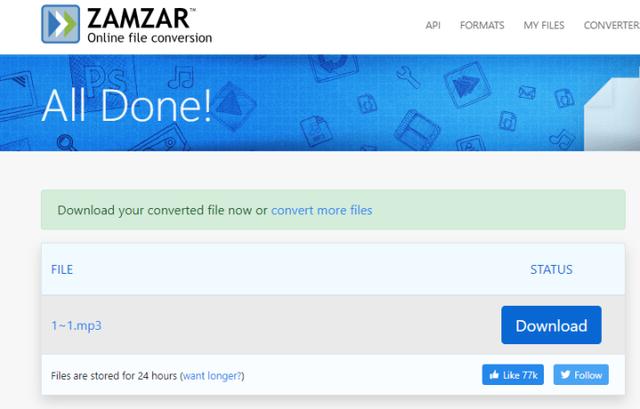The height and width of the screenshot is (409, 640).
Task: Click the Twitter bird icon on Follow
Action: click(x=565, y=374)
